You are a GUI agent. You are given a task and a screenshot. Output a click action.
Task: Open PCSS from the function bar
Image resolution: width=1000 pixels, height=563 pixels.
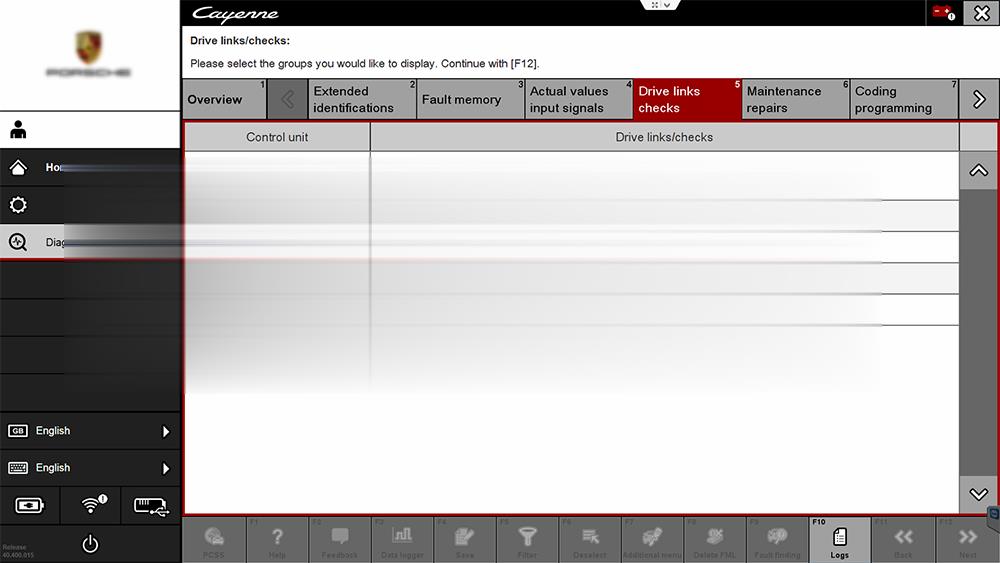pyautogui.click(x=214, y=541)
